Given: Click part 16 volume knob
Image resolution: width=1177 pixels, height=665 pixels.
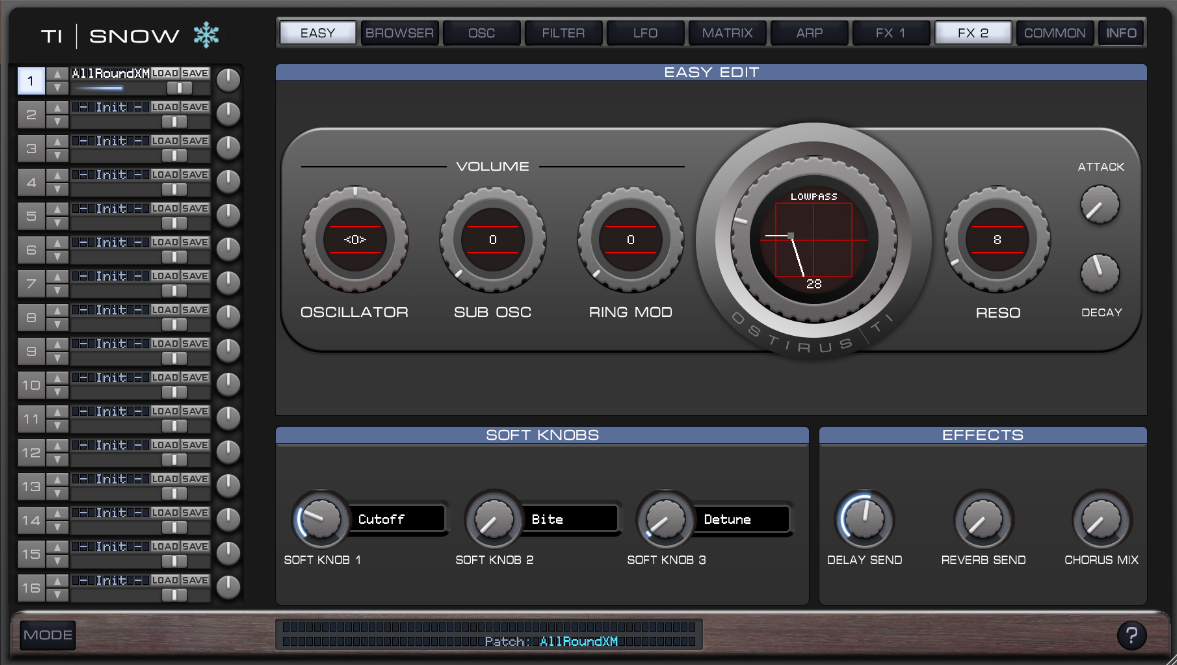Looking at the screenshot, I should [228, 586].
